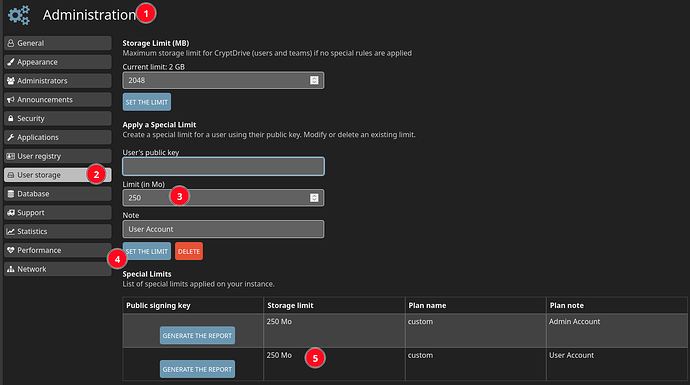Open the Appearance section
Image resolution: width=690 pixels, height=385 pixels.
(58, 62)
